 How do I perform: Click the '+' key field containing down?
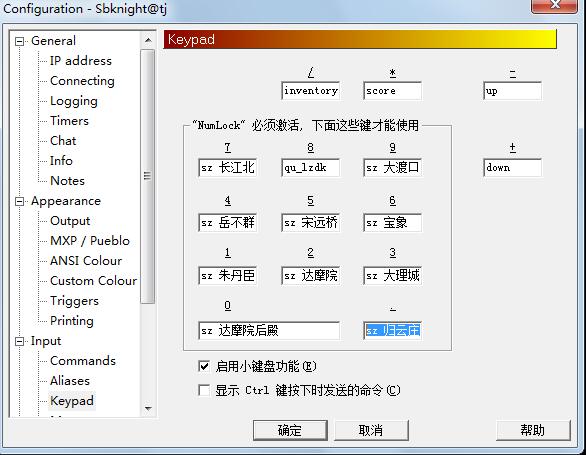pos(512,167)
